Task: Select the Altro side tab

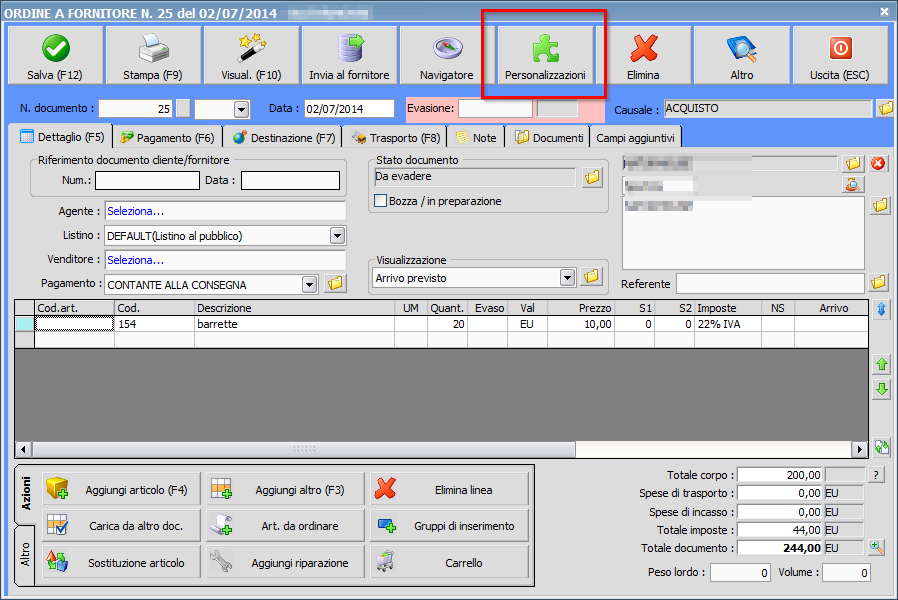Action: pos(25,555)
